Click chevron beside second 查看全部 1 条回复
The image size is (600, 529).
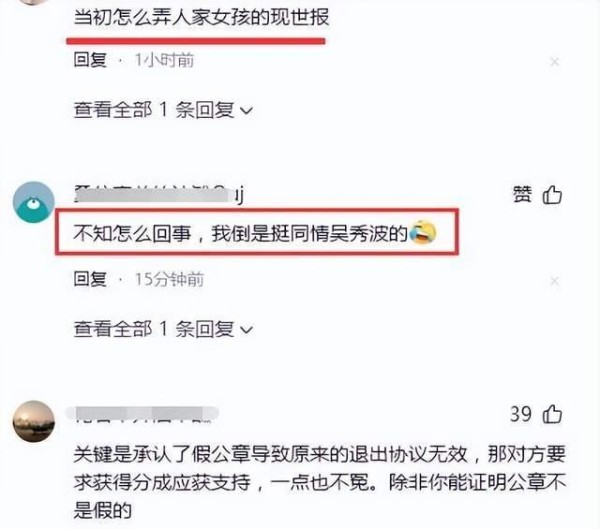tap(246, 330)
